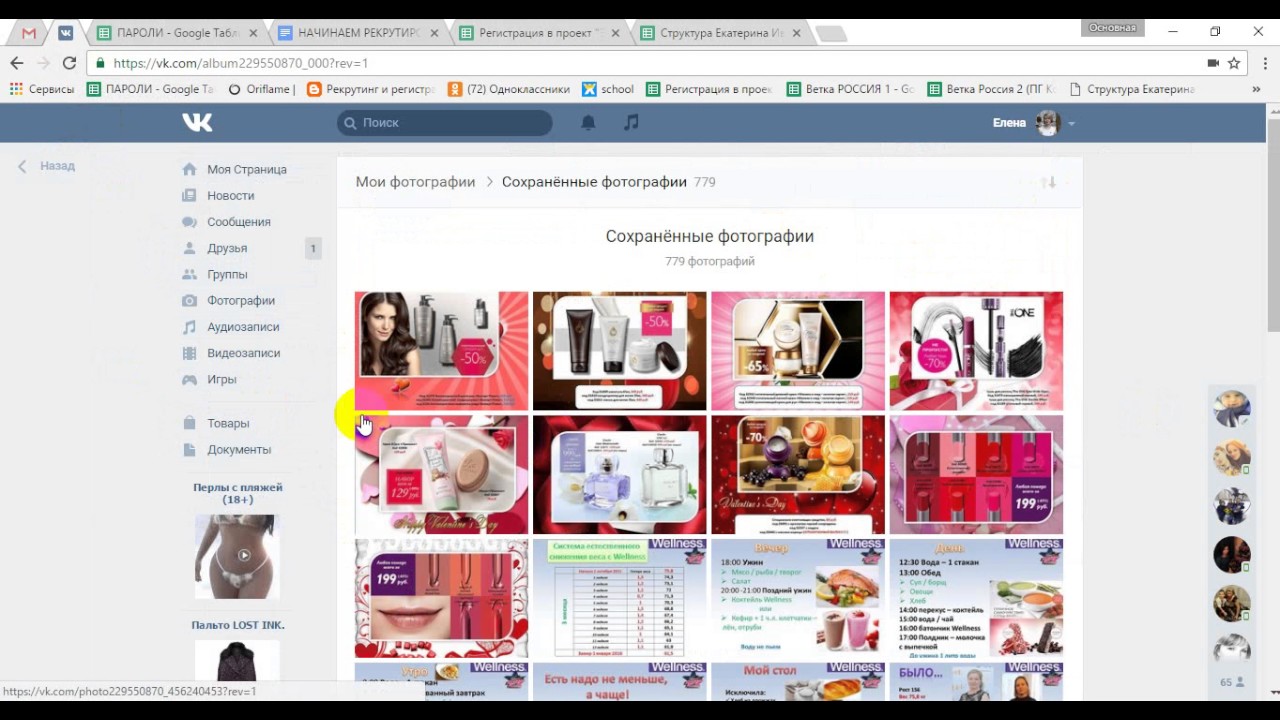Open the music note icon in the header

tap(631, 122)
